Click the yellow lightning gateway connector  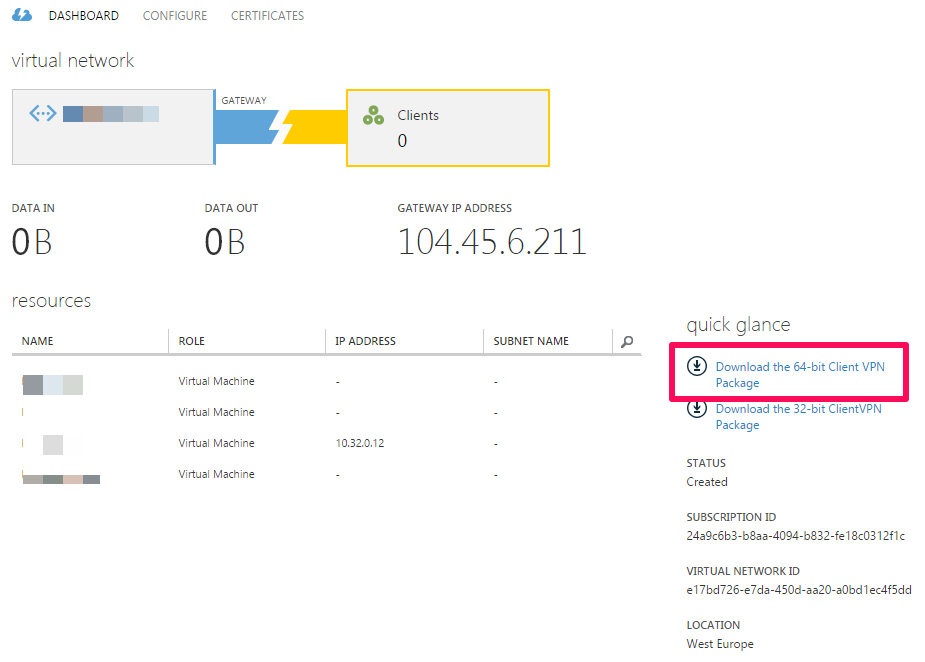[x=298, y=127]
